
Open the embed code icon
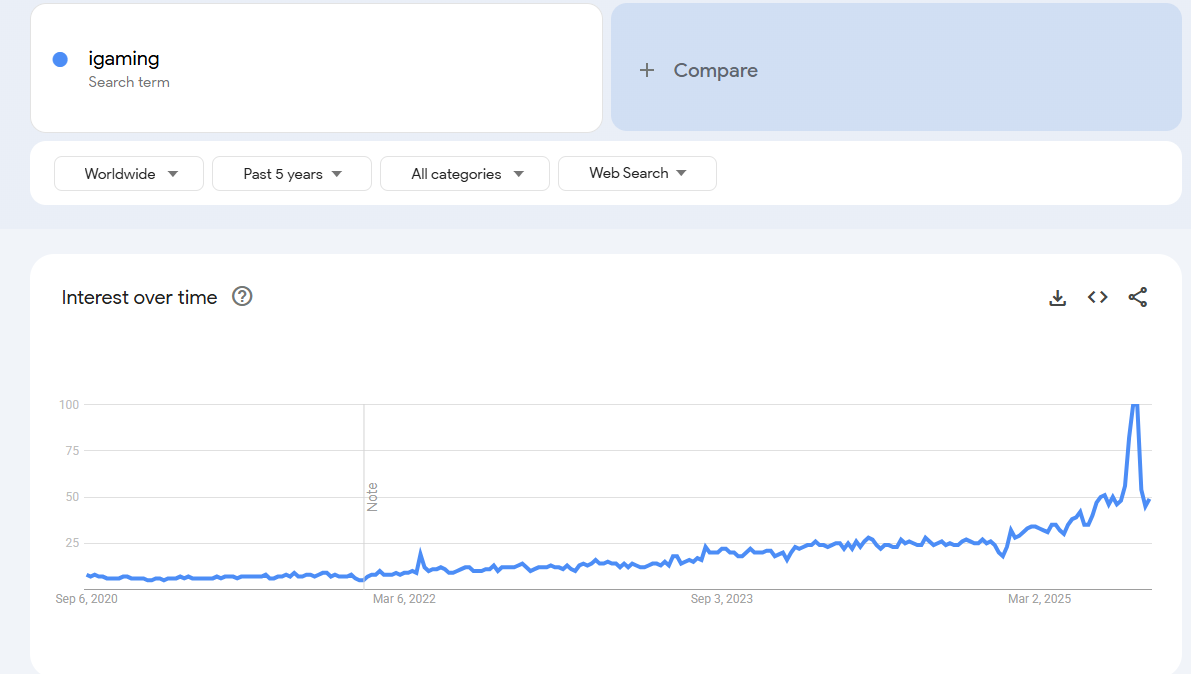click(1098, 297)
